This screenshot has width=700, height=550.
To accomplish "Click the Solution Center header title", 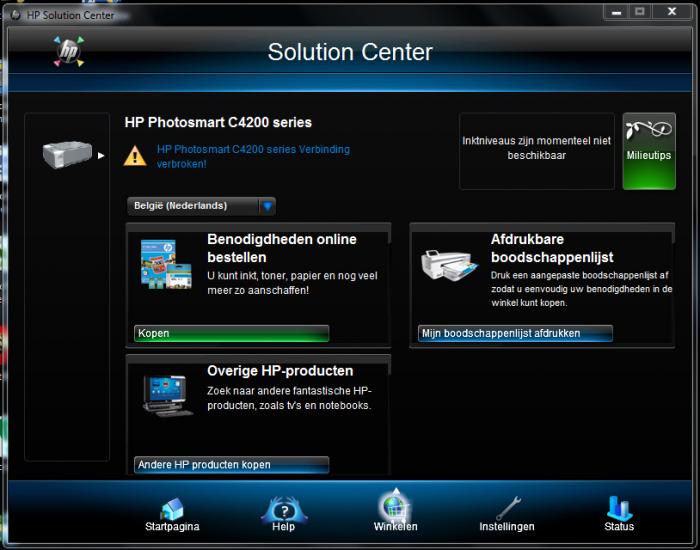I will (350, 52).
